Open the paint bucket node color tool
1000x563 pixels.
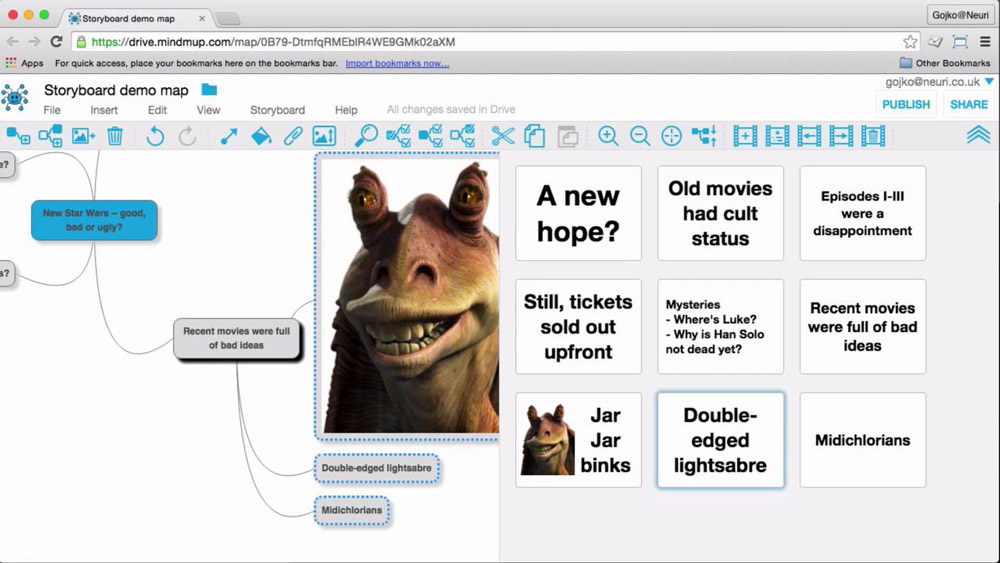pyautogui.click(x=261, y=136)
